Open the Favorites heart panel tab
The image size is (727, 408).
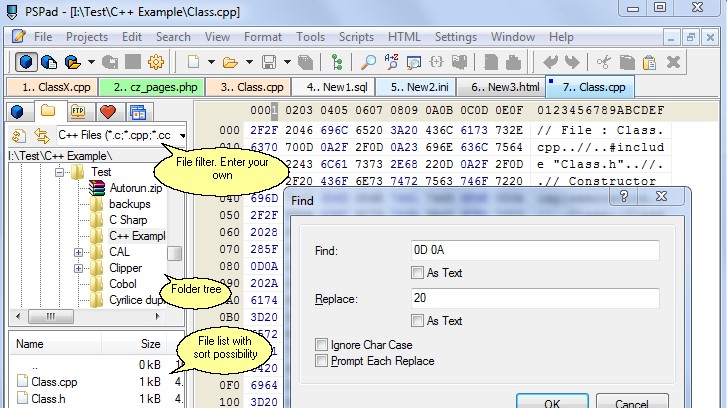pyautogui.click(x=108, y=112)
